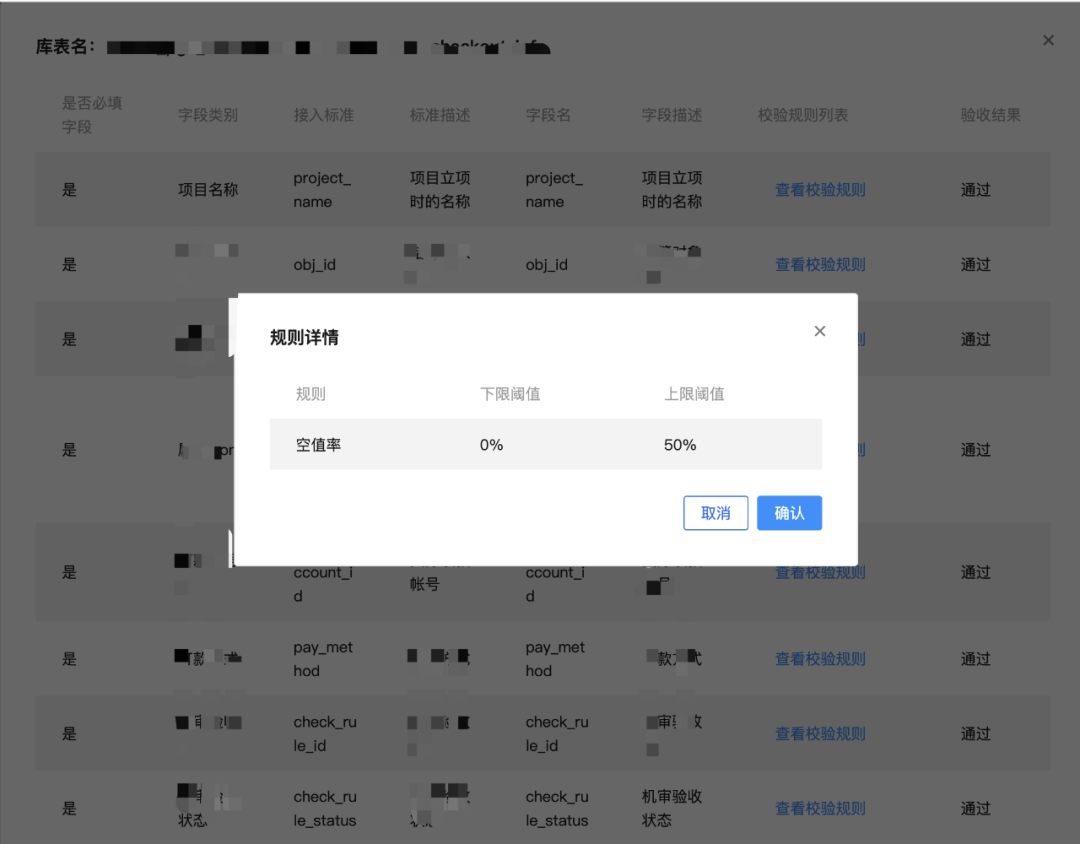1080x844 pixels.
Task: Open 查看校验规则 for project_name row
Action: point(820,189)
